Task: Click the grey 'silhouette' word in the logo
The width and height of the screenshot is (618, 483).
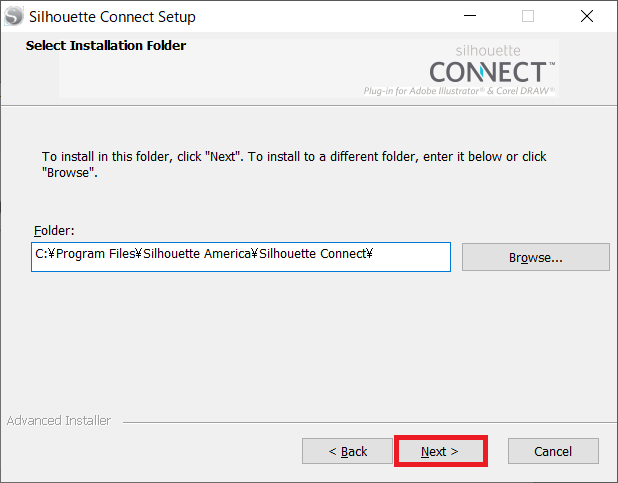Action: coord(488,50)
